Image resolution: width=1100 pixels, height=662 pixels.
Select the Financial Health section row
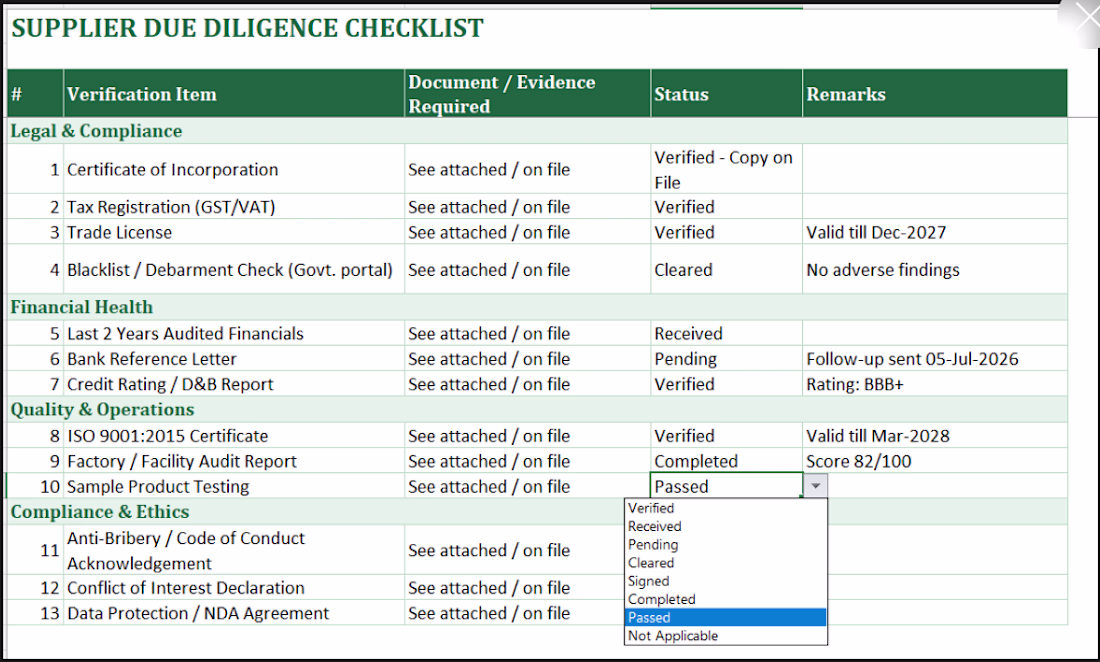pos(537,307)
